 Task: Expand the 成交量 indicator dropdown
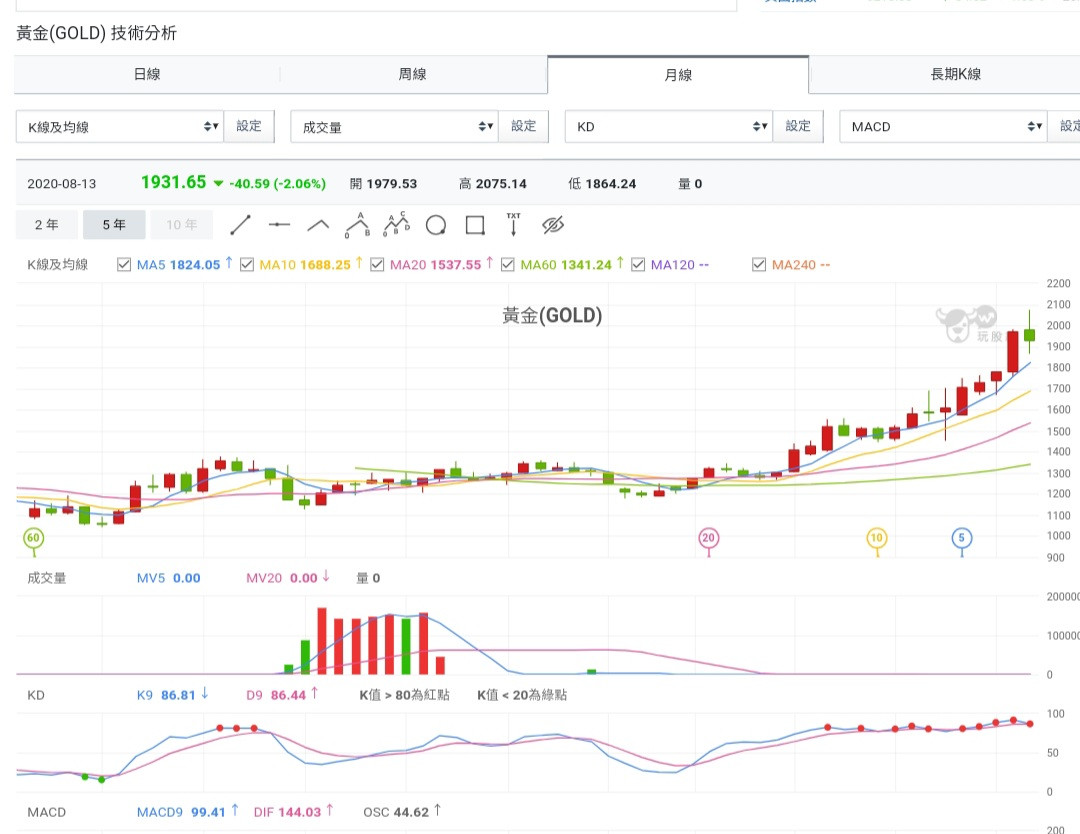pyautogui.click(x=394, y=127)
